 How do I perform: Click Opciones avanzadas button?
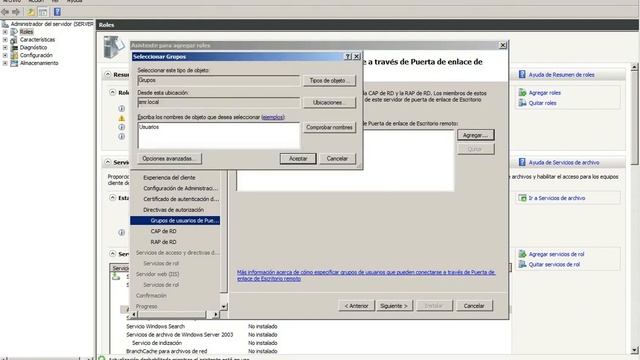(169, 158)
